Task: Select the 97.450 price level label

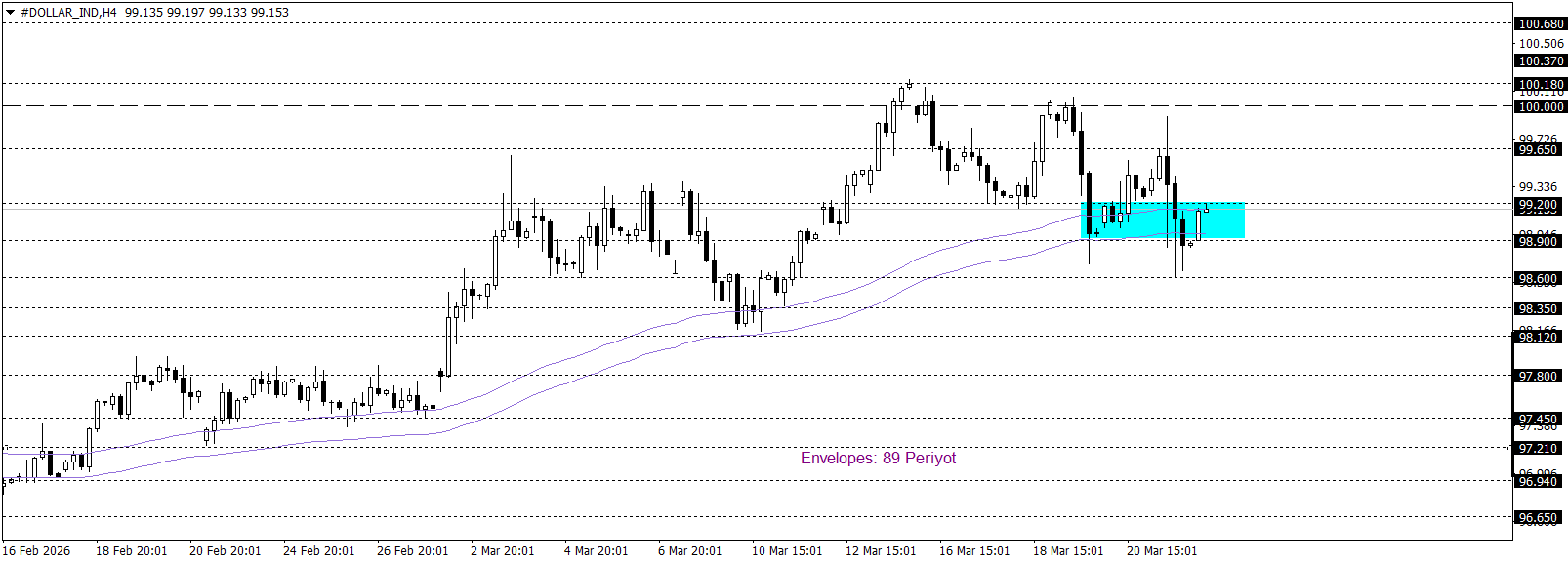Action: [x=1541, y=420]
